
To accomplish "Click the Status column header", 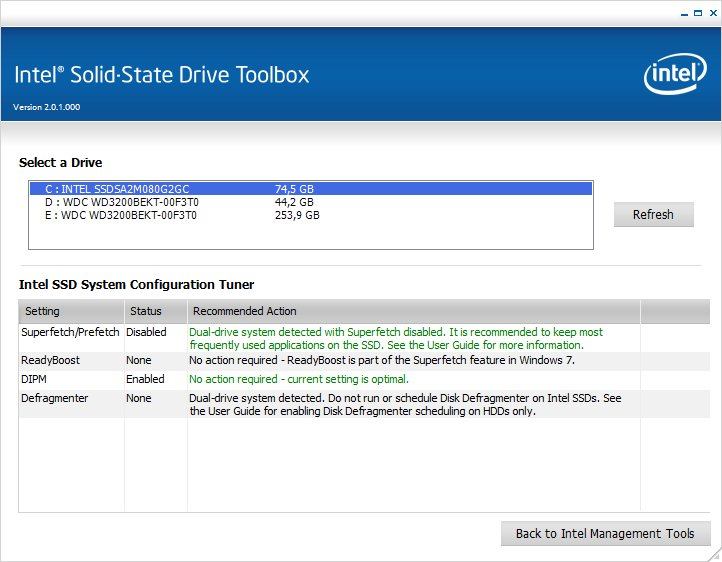I will [156, 311].
